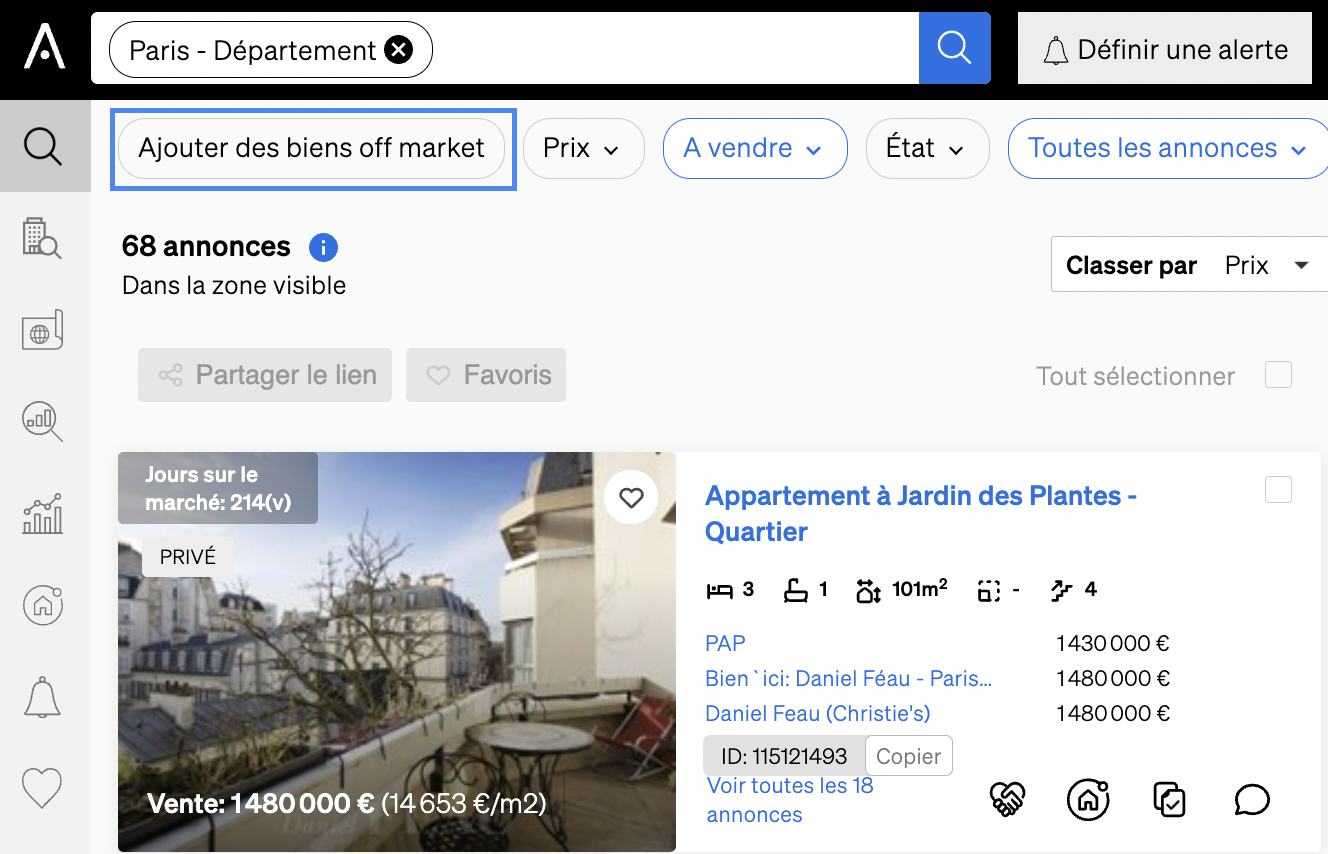Expand the État filter dropdown

[927, 149]
